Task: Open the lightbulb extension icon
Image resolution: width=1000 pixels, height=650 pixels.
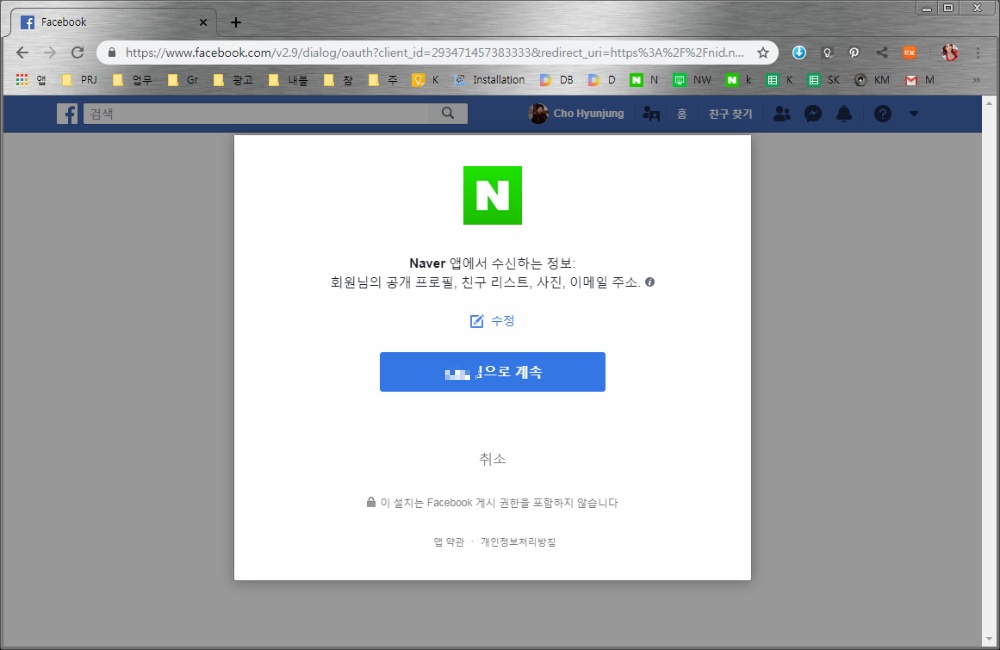Action: (x=827, y=53)
